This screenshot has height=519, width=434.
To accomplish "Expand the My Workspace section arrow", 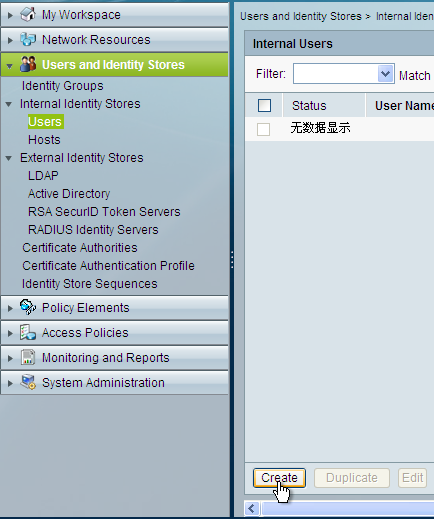I will click(x=10, y=15).
